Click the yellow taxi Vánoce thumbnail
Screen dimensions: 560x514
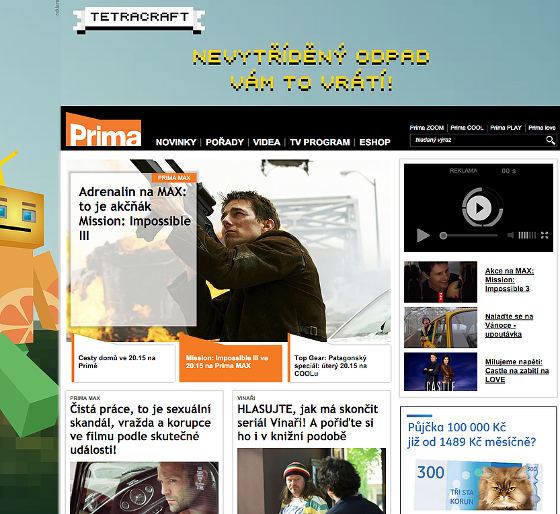[440, 327]
